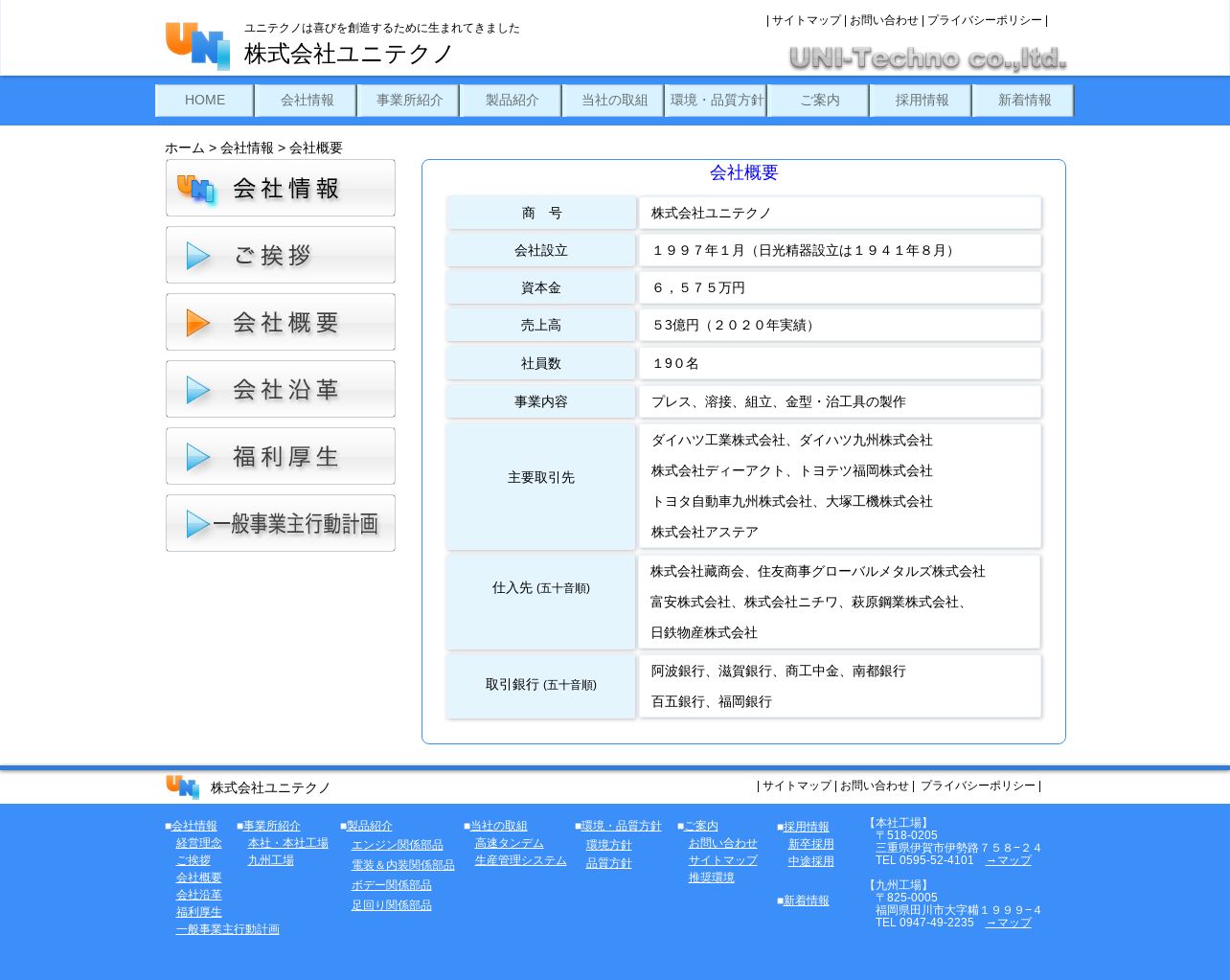The height and width of the screenshot is (980, 1230).
Task: Open 採用情報 in the navigation bar
Action: (922, 101)
